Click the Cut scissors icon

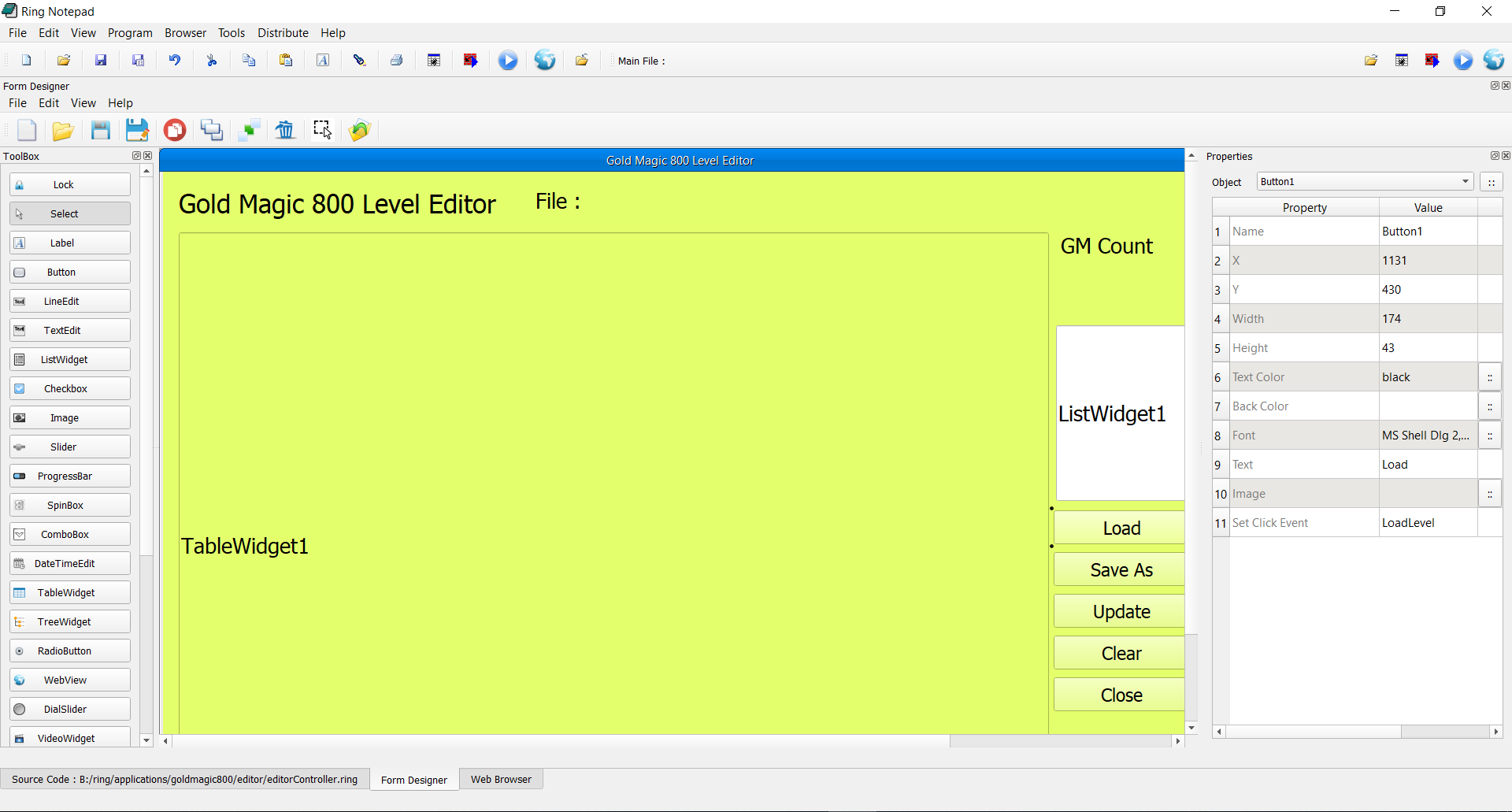pyautogui.click(x=212, y=61)
